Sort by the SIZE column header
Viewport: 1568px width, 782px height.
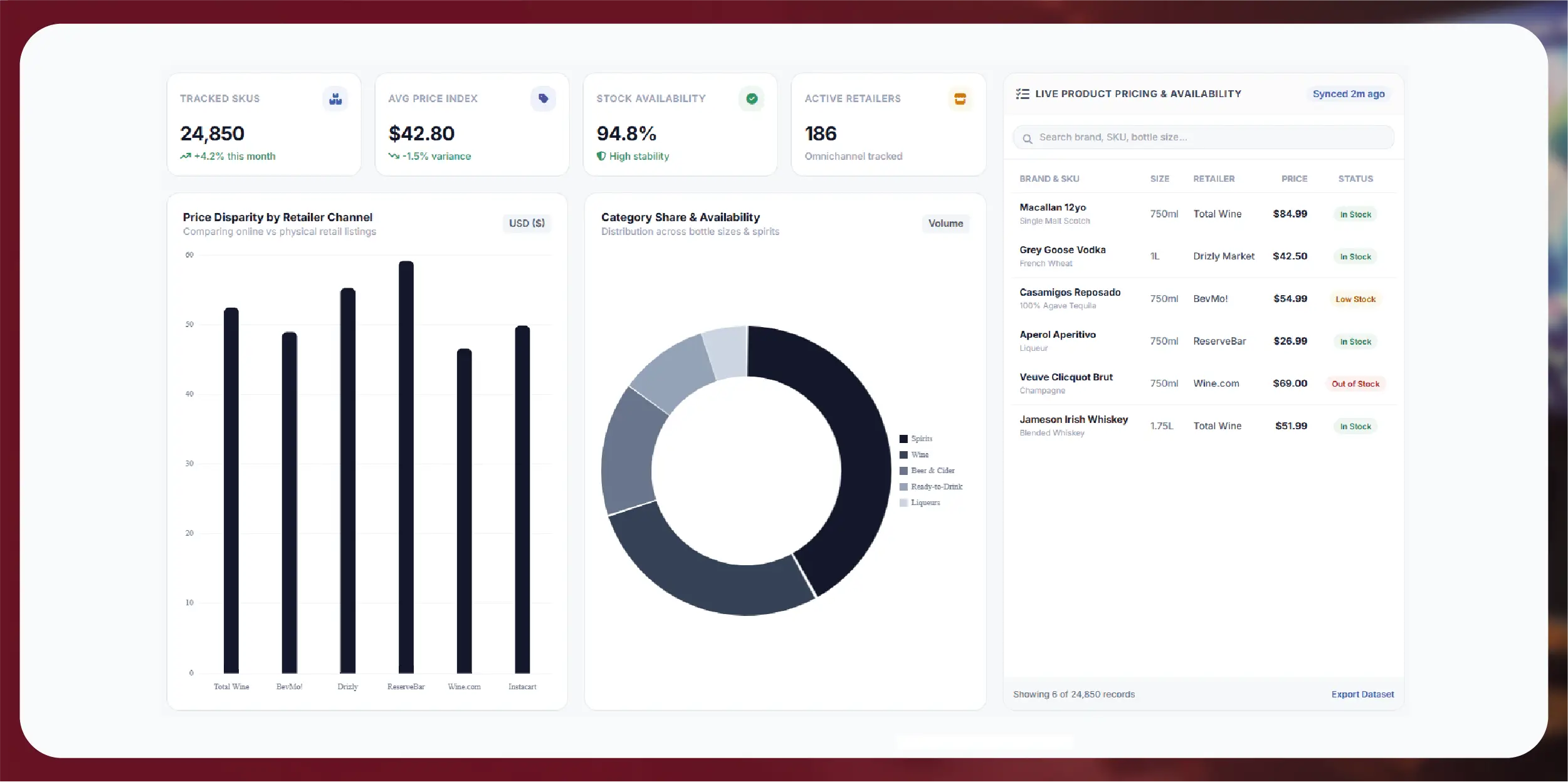point(1159,179)
